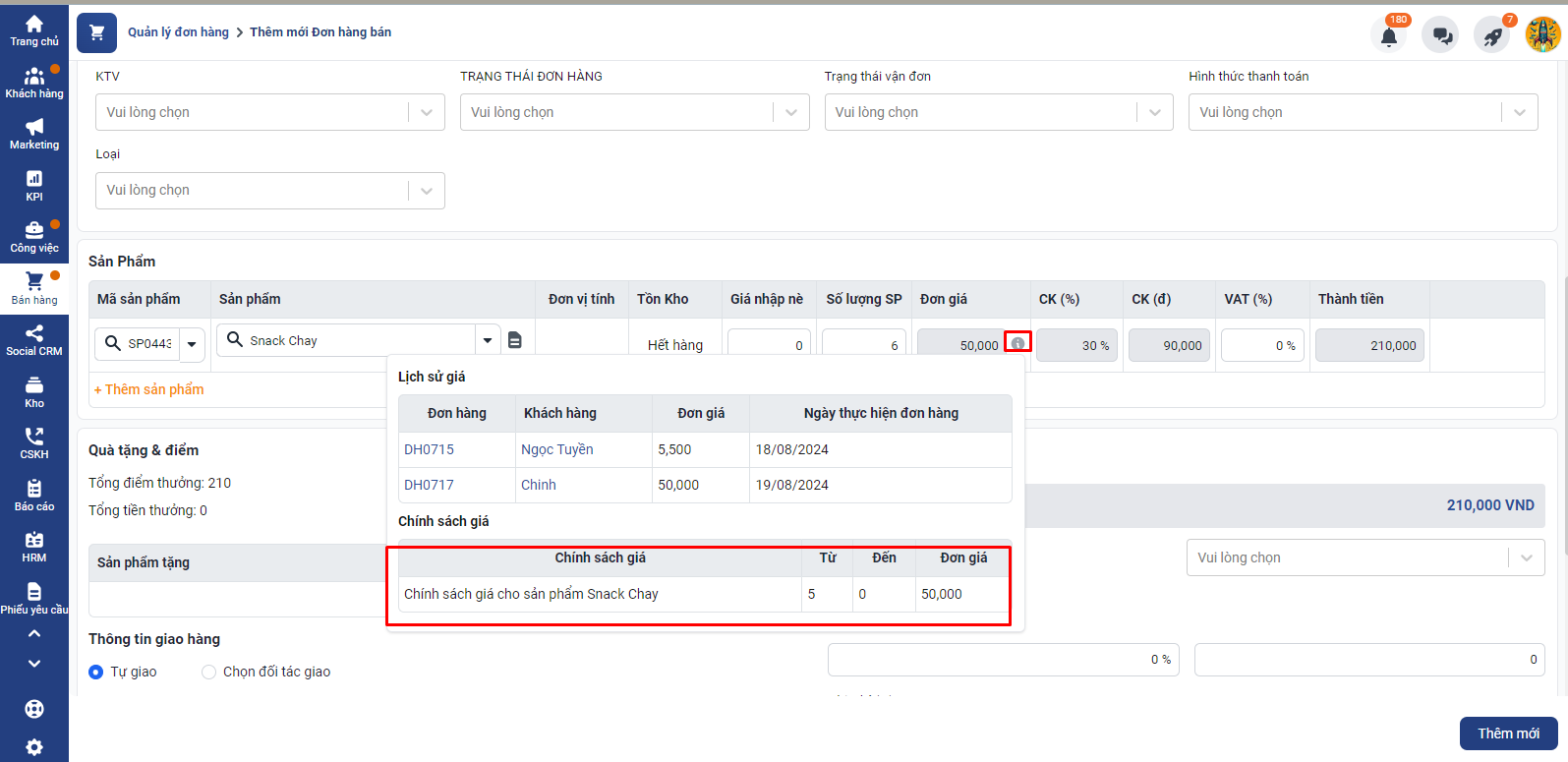The height and width of the screenshot is (762, 1568).
Task: Open the Báo cáo sidebar menu
Action: point(34,496)
